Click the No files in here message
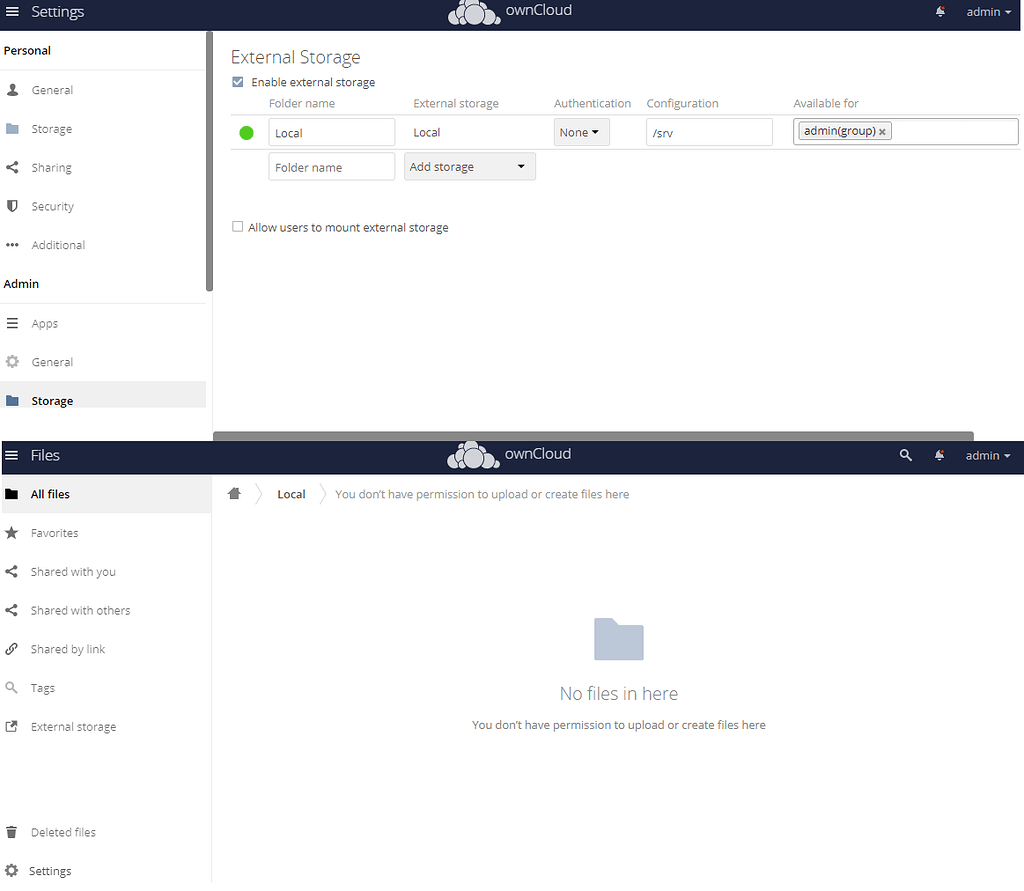Screen dimensions: 1024x891 click(618, 694)
